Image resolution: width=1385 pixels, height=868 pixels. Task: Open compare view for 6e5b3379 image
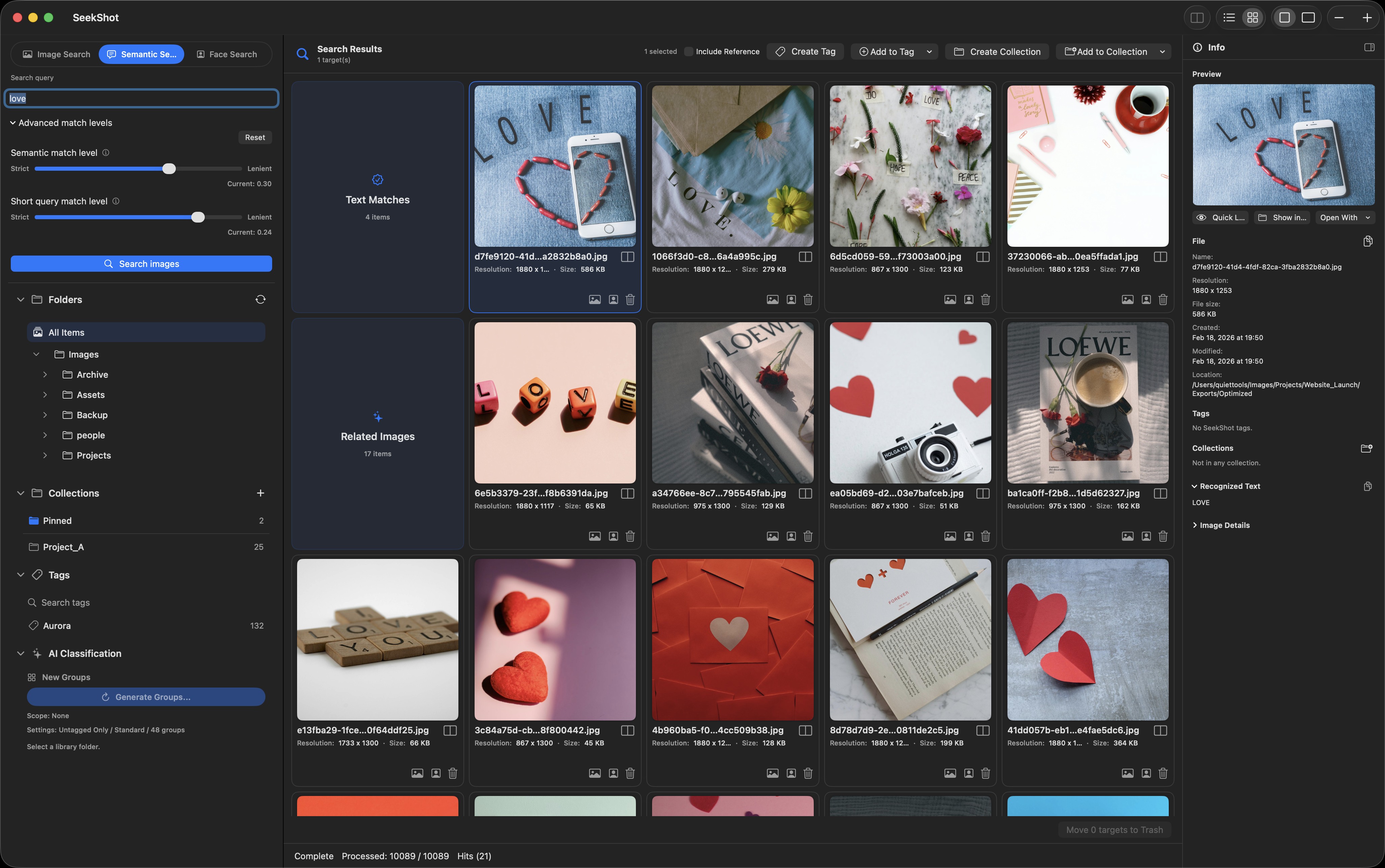point(627,494)
